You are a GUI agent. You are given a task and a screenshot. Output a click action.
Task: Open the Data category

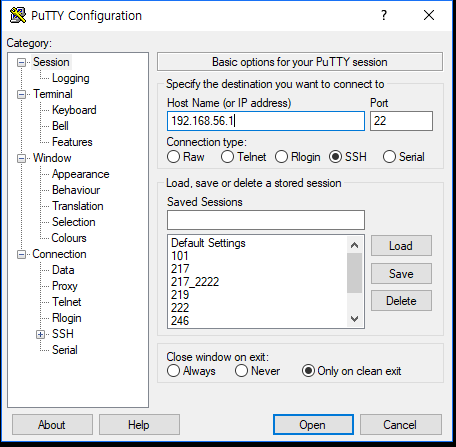[63, 270]
